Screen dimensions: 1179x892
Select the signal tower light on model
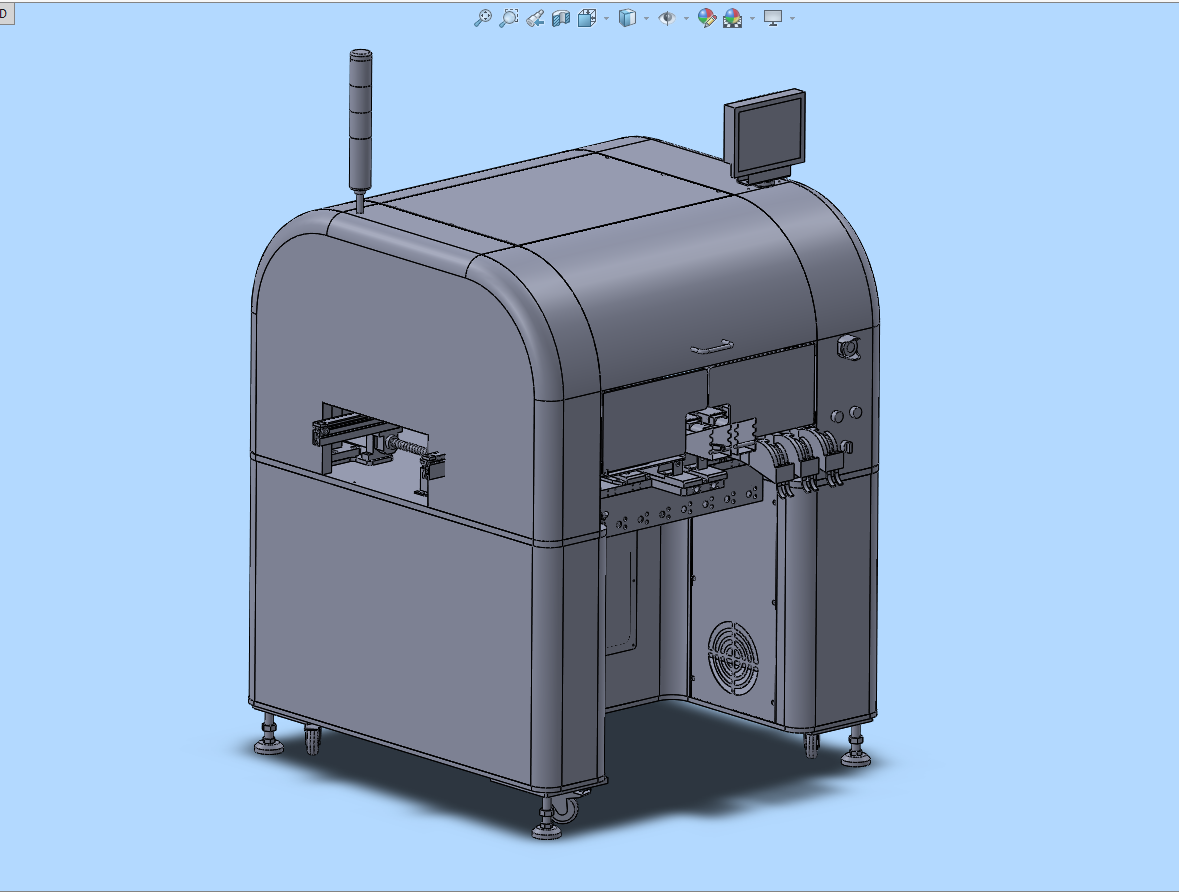point(361,120)
